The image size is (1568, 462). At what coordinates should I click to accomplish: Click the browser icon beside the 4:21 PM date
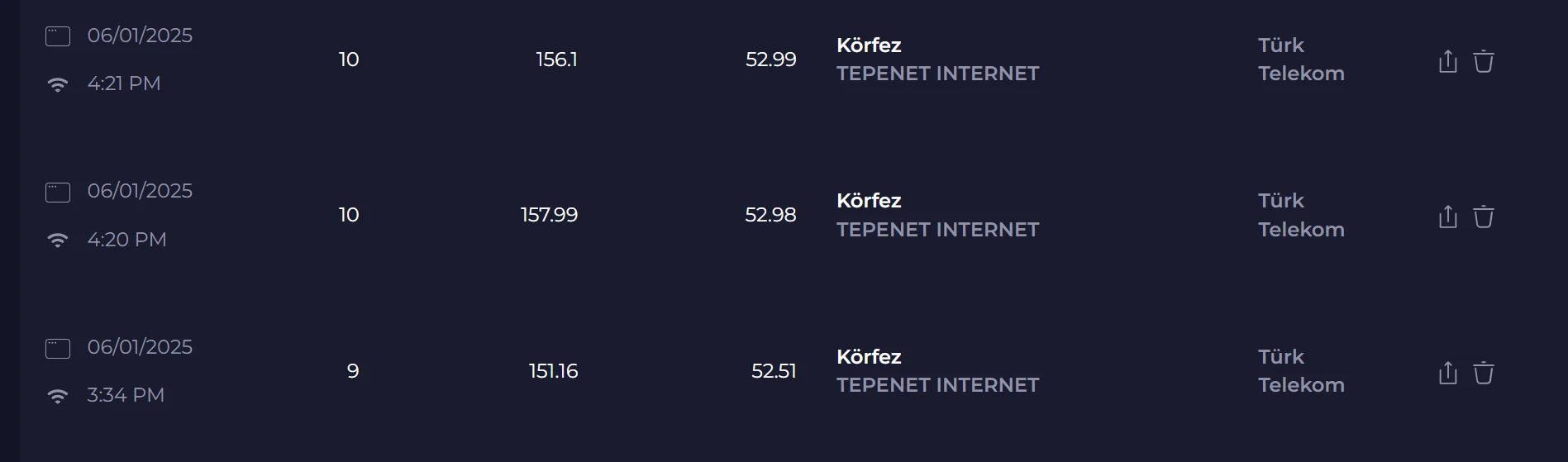[x=57, y=36]
